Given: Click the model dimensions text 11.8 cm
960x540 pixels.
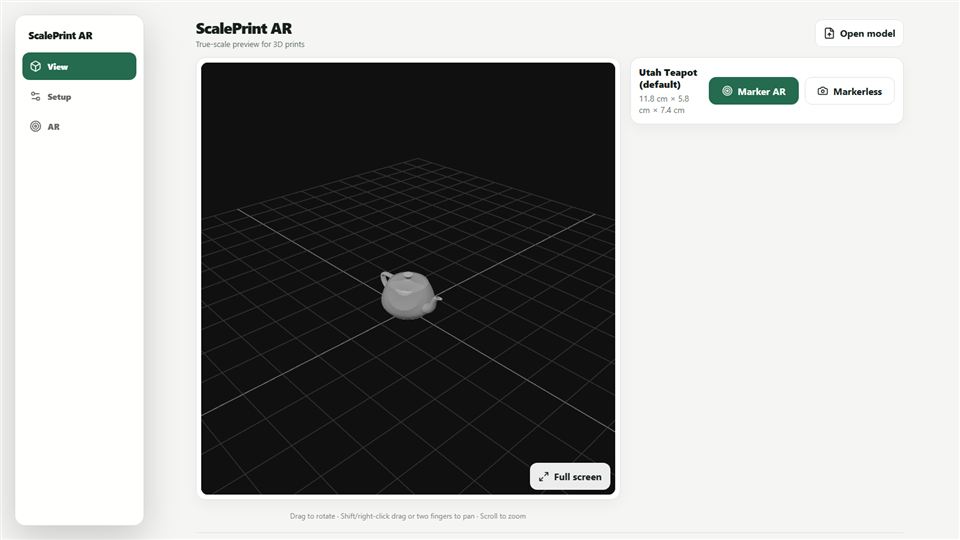Looking at the screenshot, I should pos(664,104).
